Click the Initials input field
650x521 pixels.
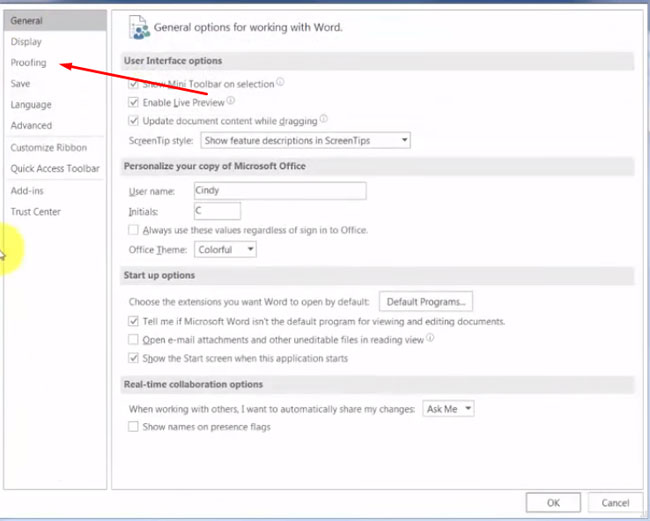point(217,211)
